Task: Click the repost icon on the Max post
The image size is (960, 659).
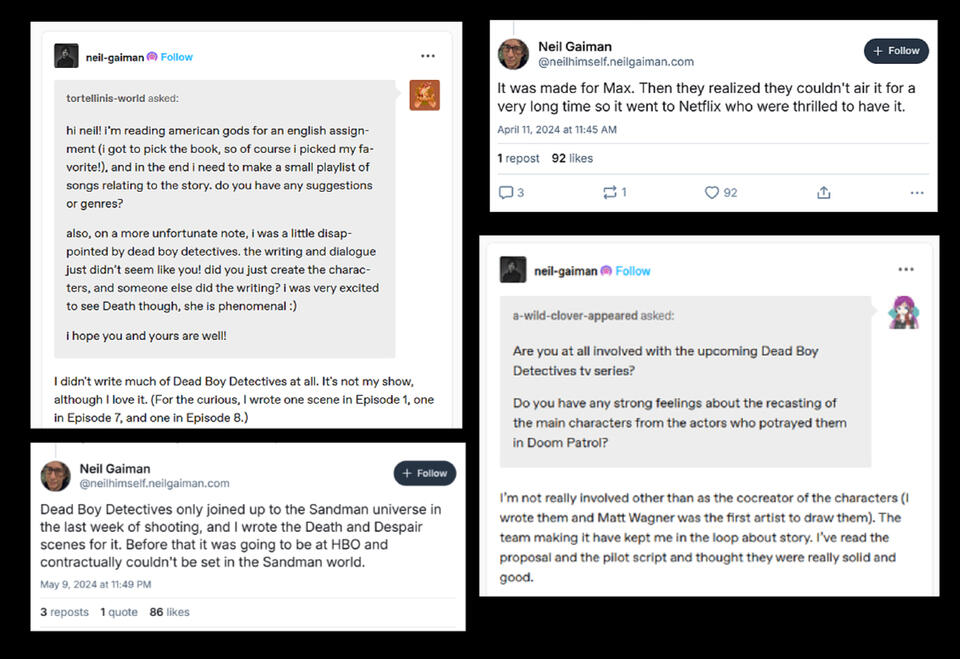Action: [x=609, y=192]
